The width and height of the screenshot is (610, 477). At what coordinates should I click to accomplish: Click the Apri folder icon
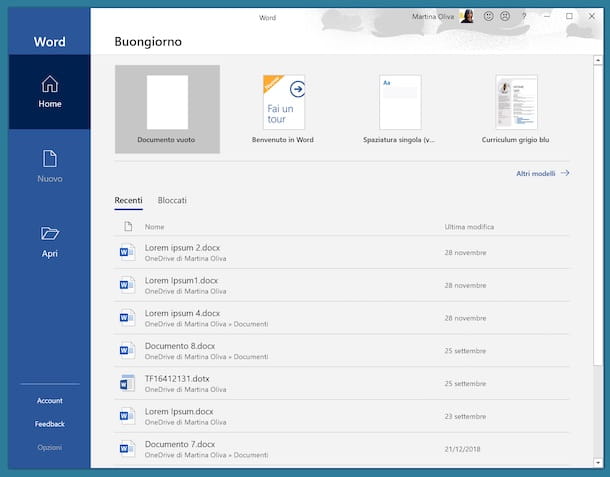tap(49, 234)
